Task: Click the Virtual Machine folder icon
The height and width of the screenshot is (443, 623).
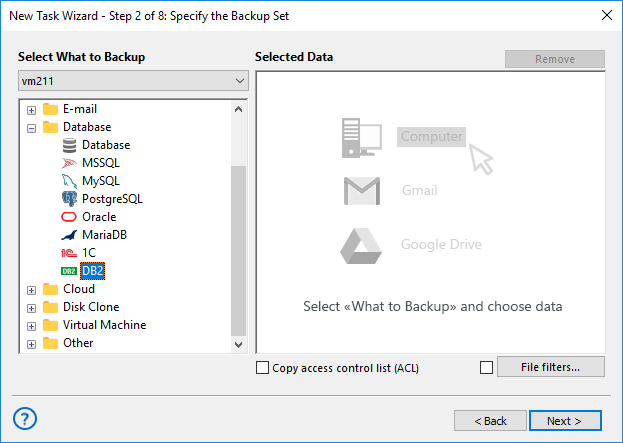Action: point(50,325)
